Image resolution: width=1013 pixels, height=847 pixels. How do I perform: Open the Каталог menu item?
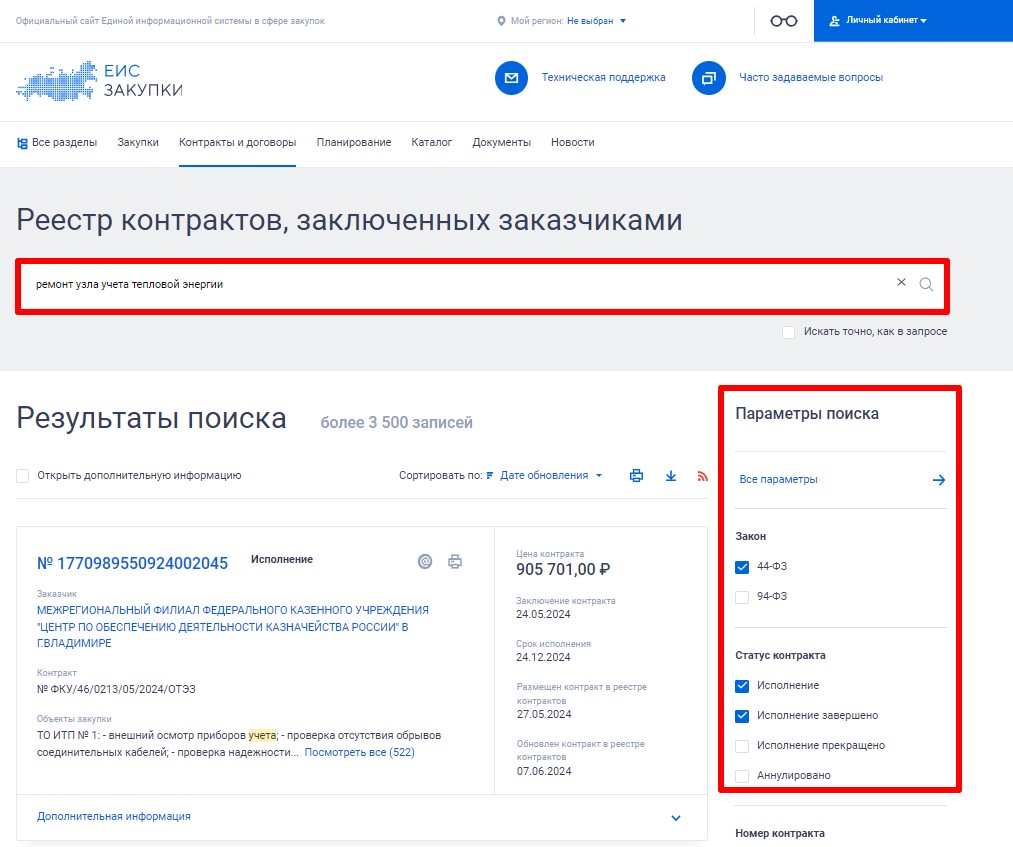tap(432, 142)
